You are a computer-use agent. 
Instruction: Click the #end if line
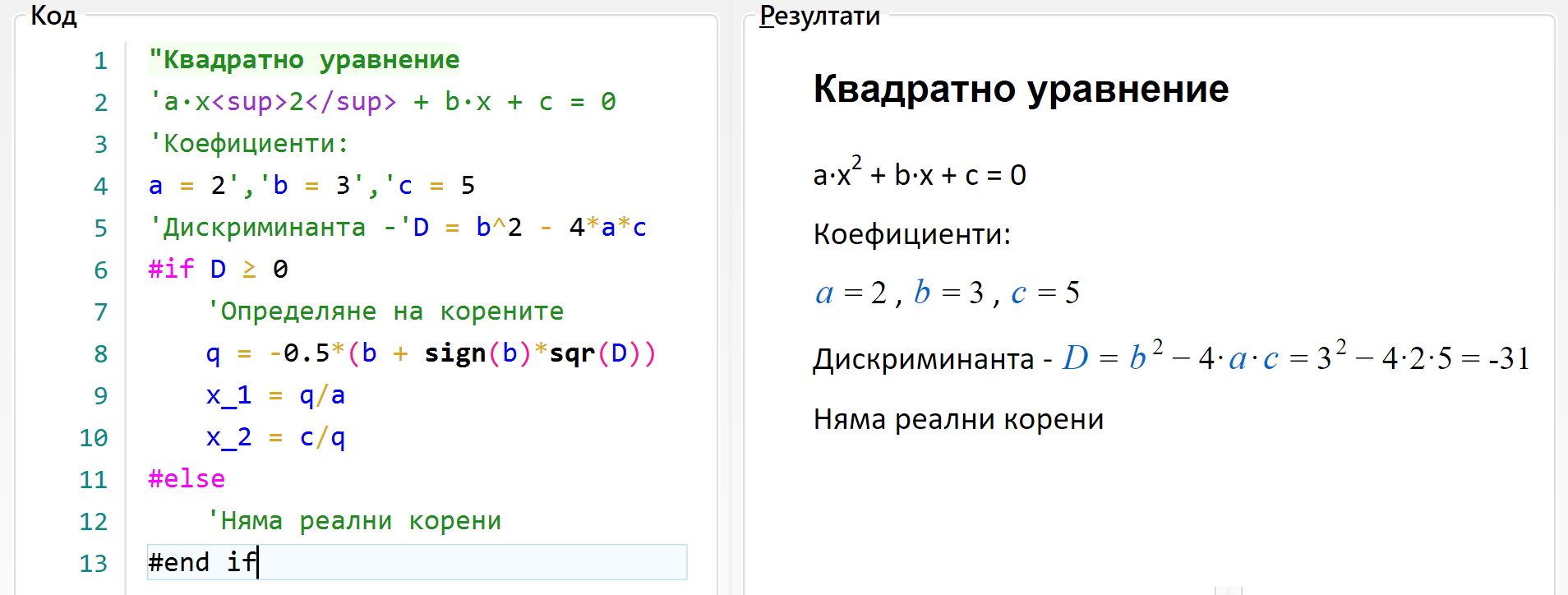pos(417,562)
